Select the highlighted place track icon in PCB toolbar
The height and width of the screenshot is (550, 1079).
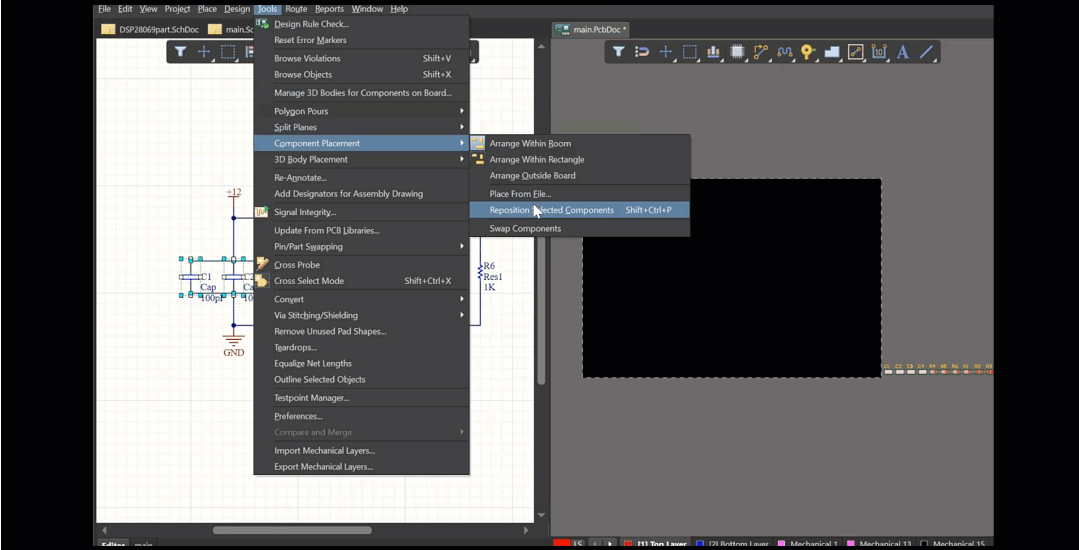pos(855,52)
